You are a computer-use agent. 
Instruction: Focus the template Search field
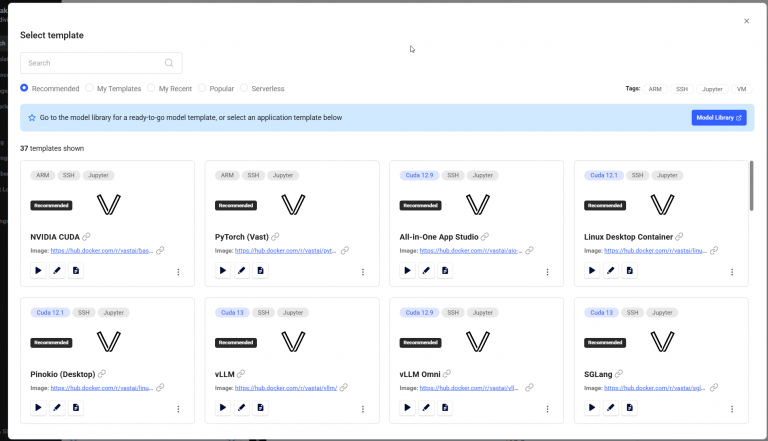[x=101, y=63]
